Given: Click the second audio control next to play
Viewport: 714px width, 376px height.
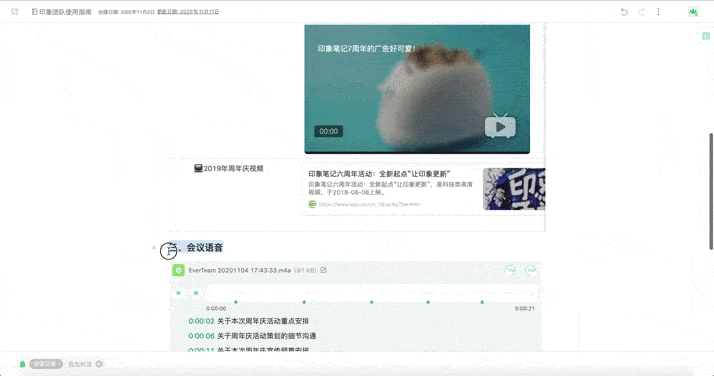Looking at the screenshot, I should pyautogui.click(x=196, y=293).
